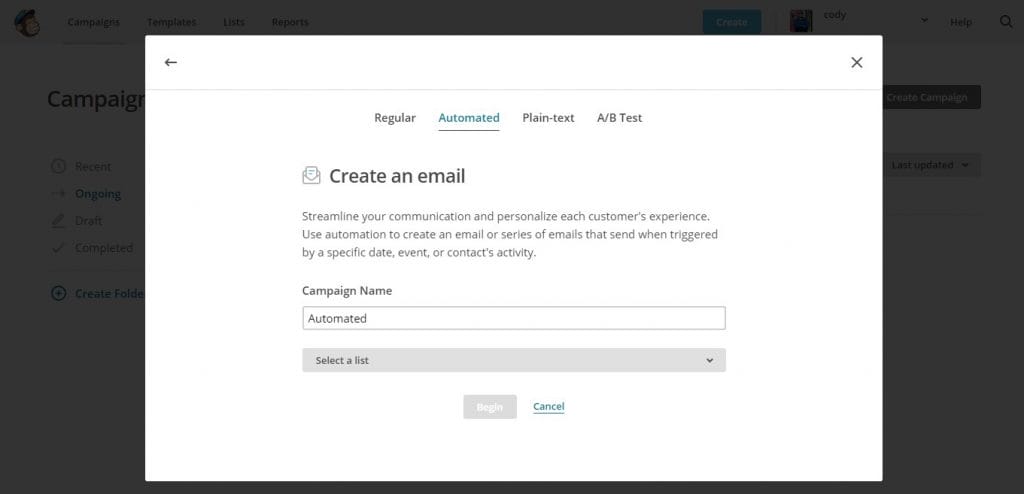Click the back arrow in dialog
The width and height of the screenshot is (1024, 494).
(x=171, y=62)
